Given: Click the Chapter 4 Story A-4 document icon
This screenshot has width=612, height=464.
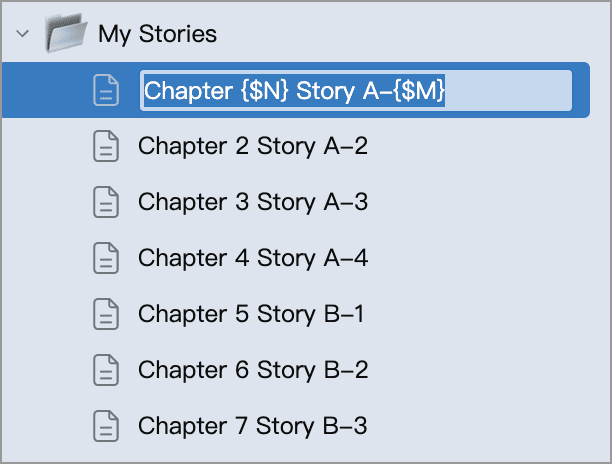Looking at the screenshot, I should 106,259.
